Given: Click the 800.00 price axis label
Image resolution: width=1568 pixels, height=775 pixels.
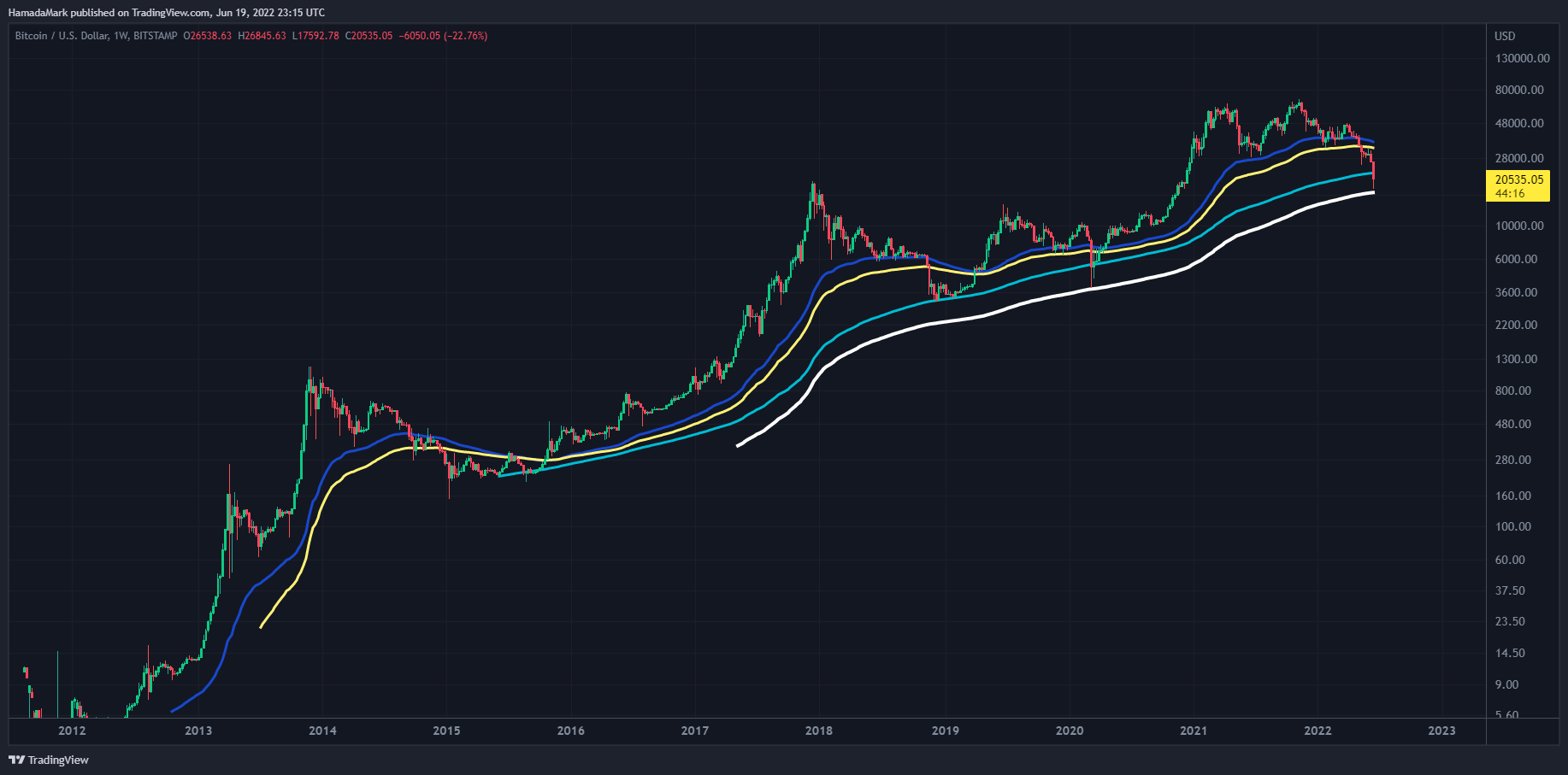Looking at the screenshot, I should [x=1513, y=390].
